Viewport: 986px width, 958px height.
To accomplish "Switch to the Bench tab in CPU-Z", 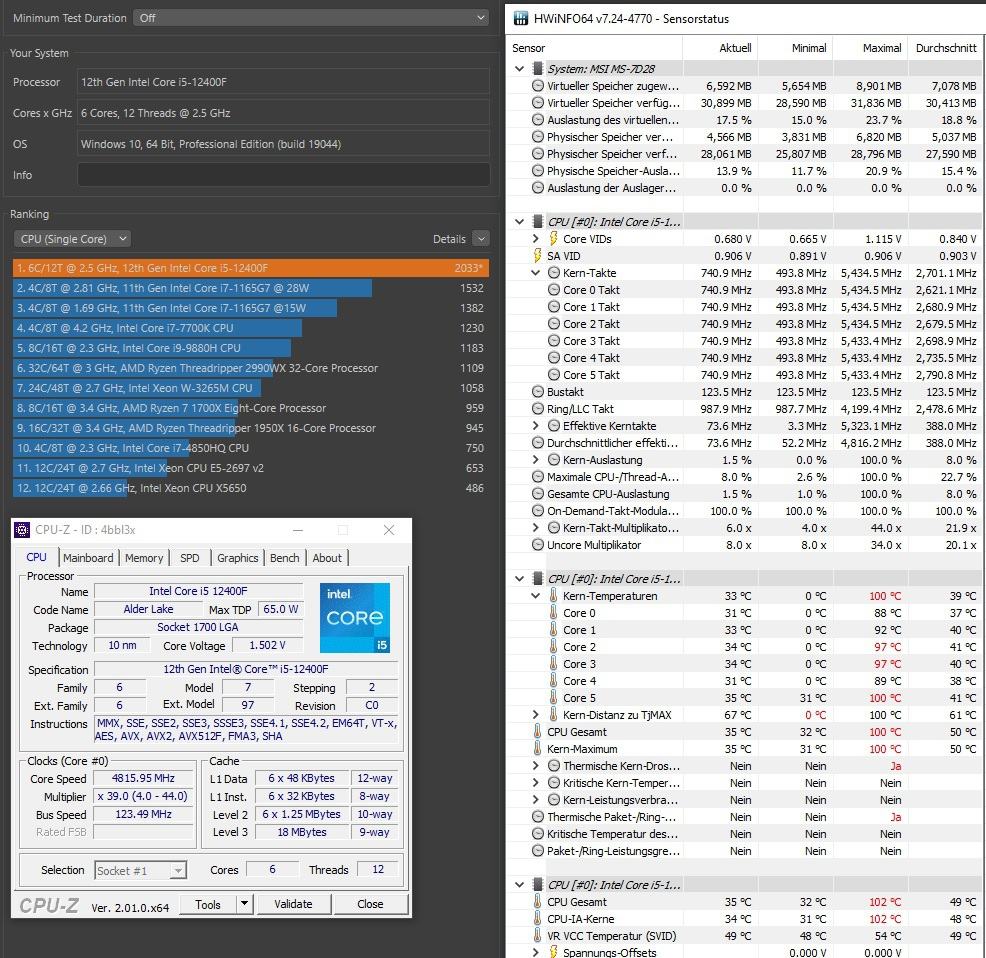I will [x=285, y=558].
